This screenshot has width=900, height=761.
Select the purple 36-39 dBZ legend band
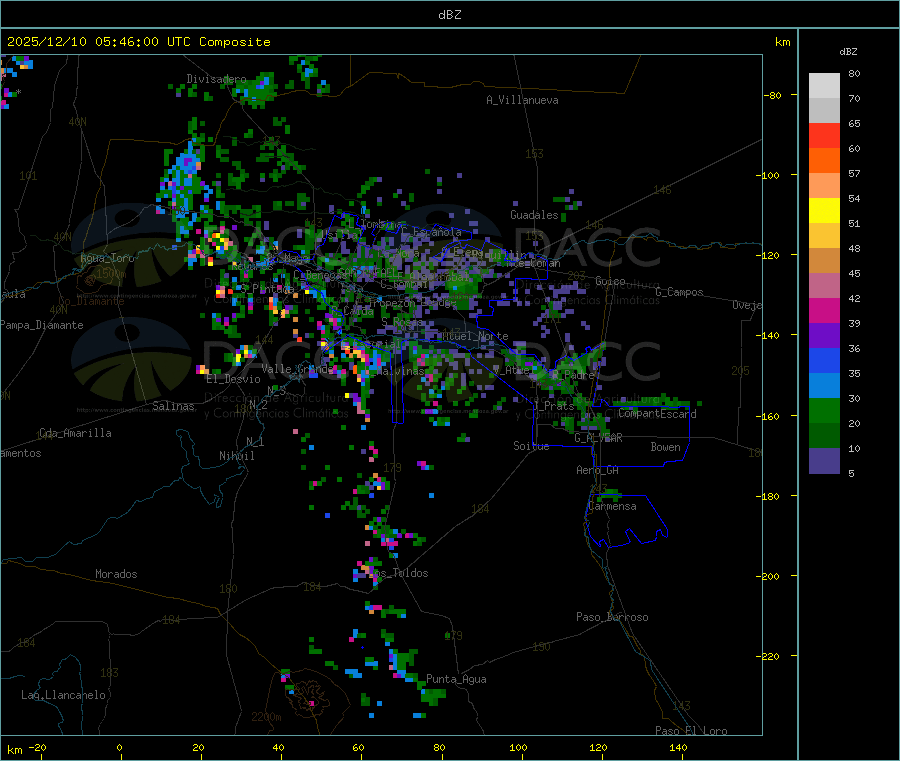824,336
